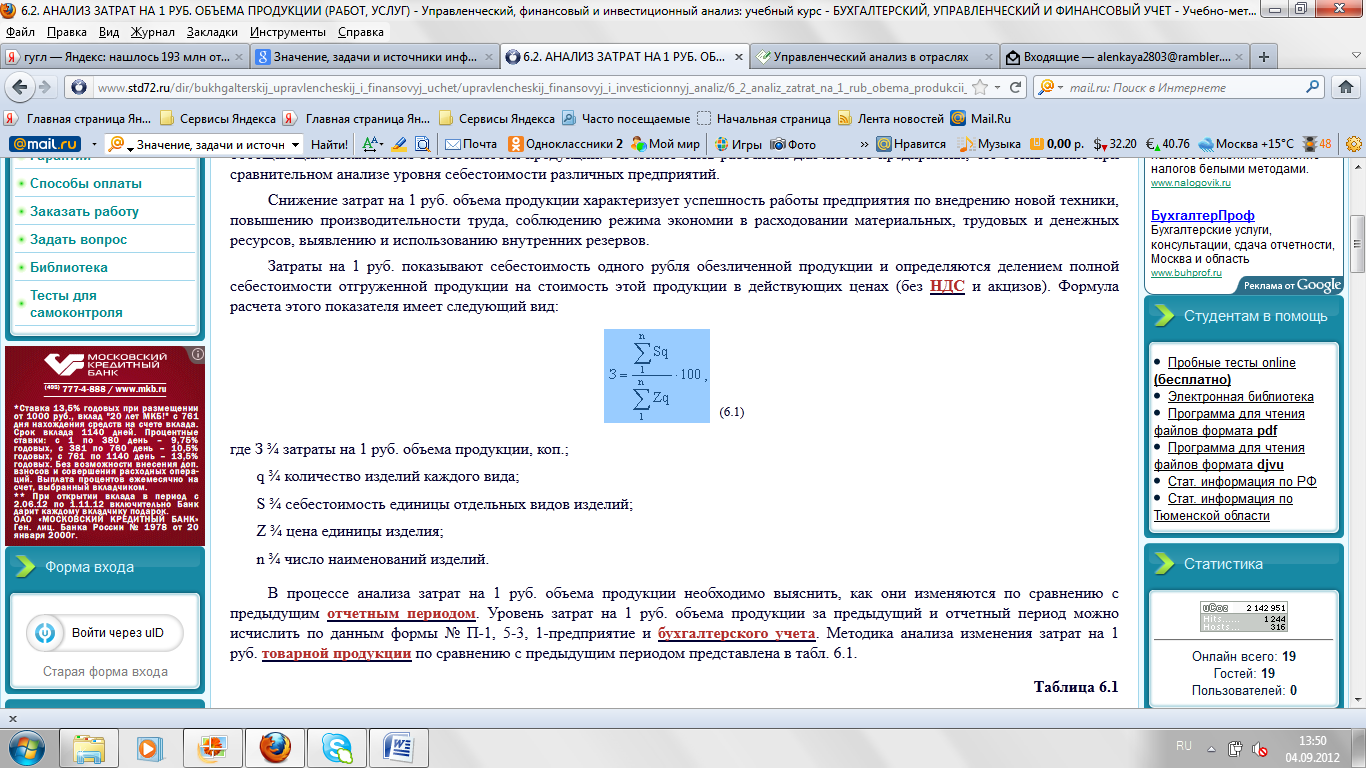Image resolution: width=1366 pixels, height=768 pixels.
Task: Open the Инструменты menu
Action: [x=289, y=32]
